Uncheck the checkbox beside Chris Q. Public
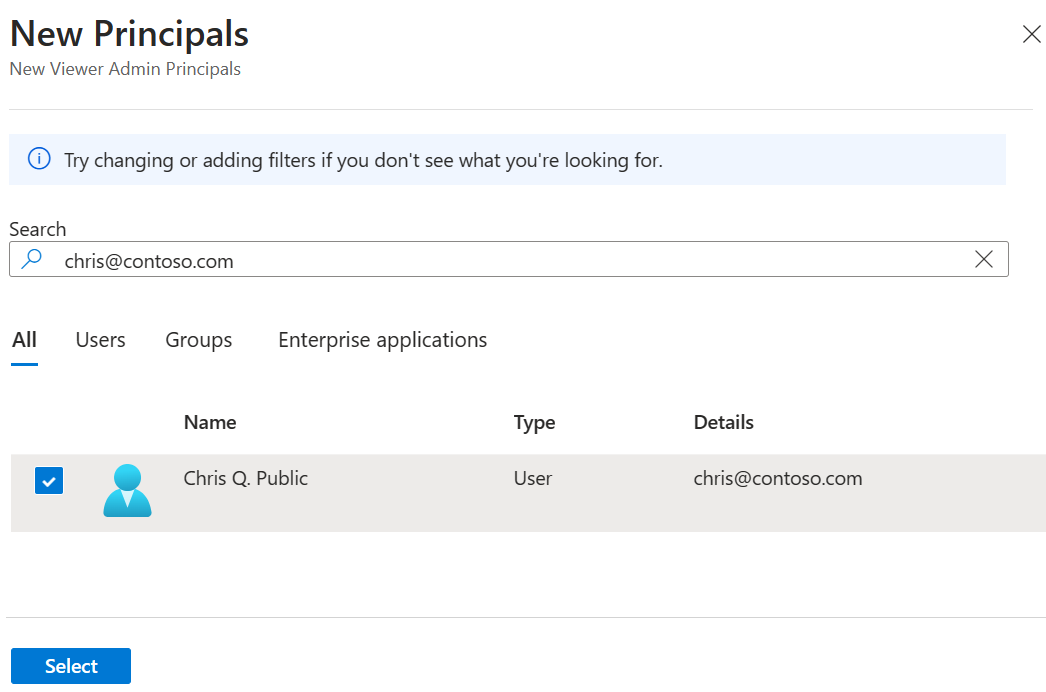Screen dimensions: 1046x692 (x=48, y=481)
